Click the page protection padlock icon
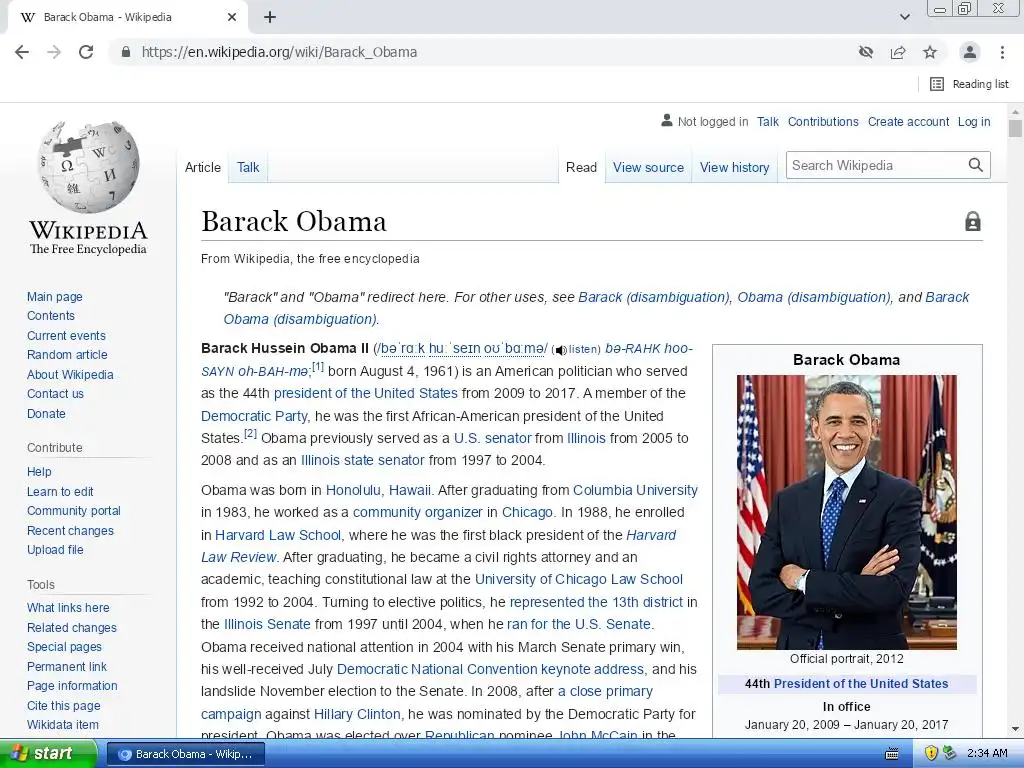The width and height of the screenshot is (1024, 768). [x=973, y=221]
